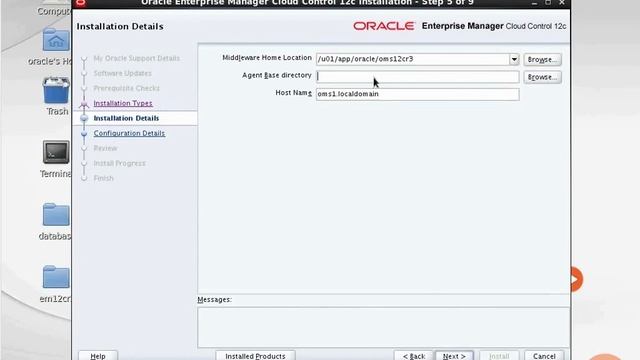Click the Oracle red icon in title bar
The height and width of the screenshot is (360, 640).
coord(81,3)
